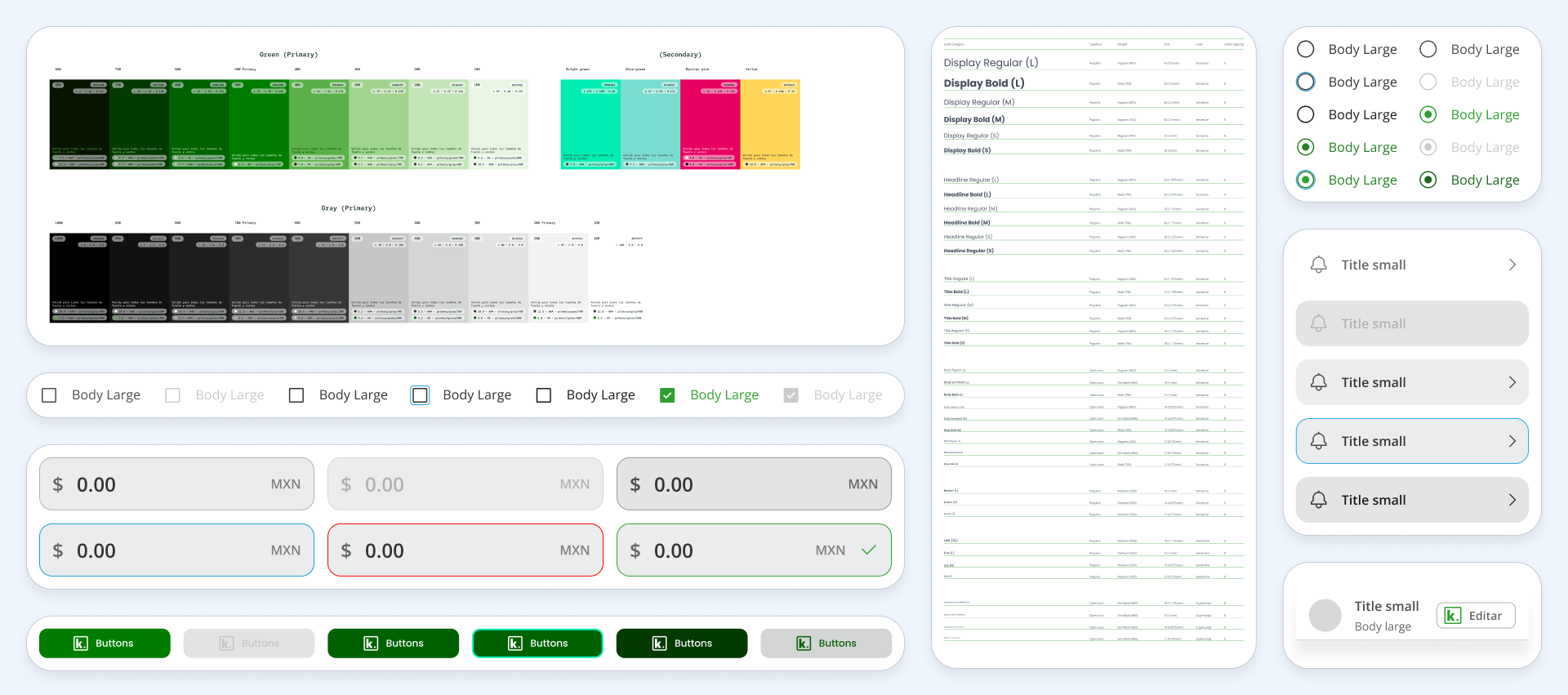Select the blue-focused unselected Body Large radio button
Screen dimensions: 1568x695
pyautogui.click(x=1306, y=82)
